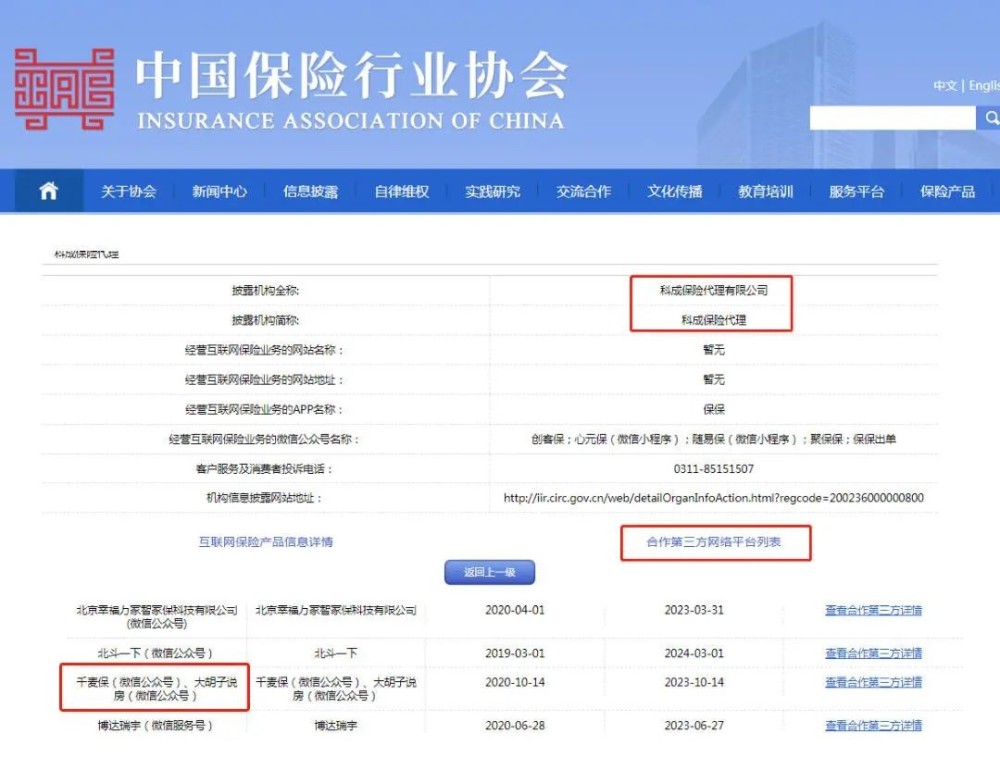Click the WeChat accounts value starting 创客保
Image resolution: width=1000 pixels, height=758 pixels.
tap(714, 439)
